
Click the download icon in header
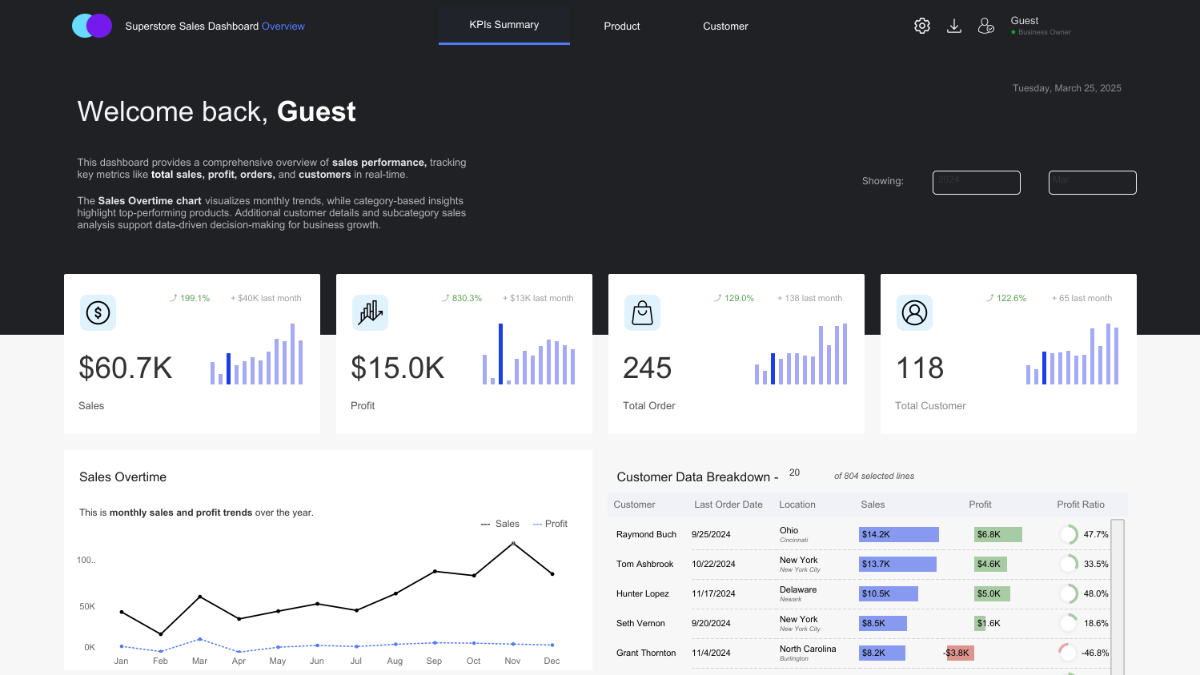954,26
